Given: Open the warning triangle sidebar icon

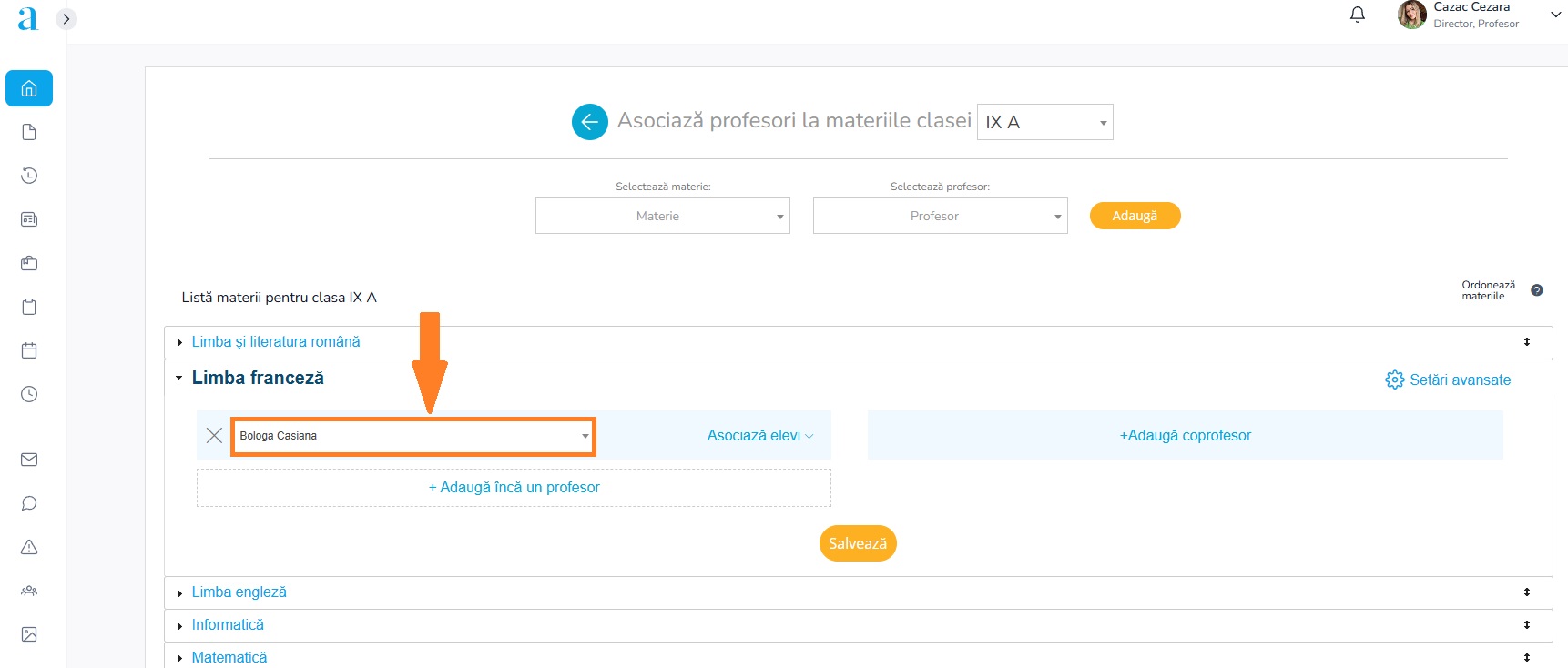Looking at the screenshot, I should tap(29, 547).
